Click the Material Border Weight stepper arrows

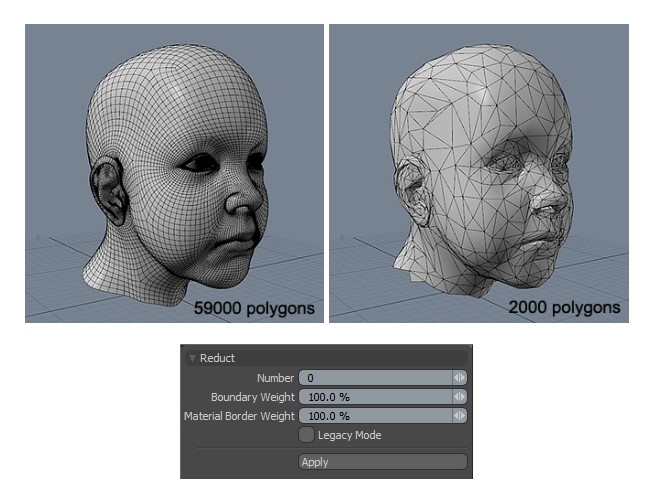(x=459, y=416)
